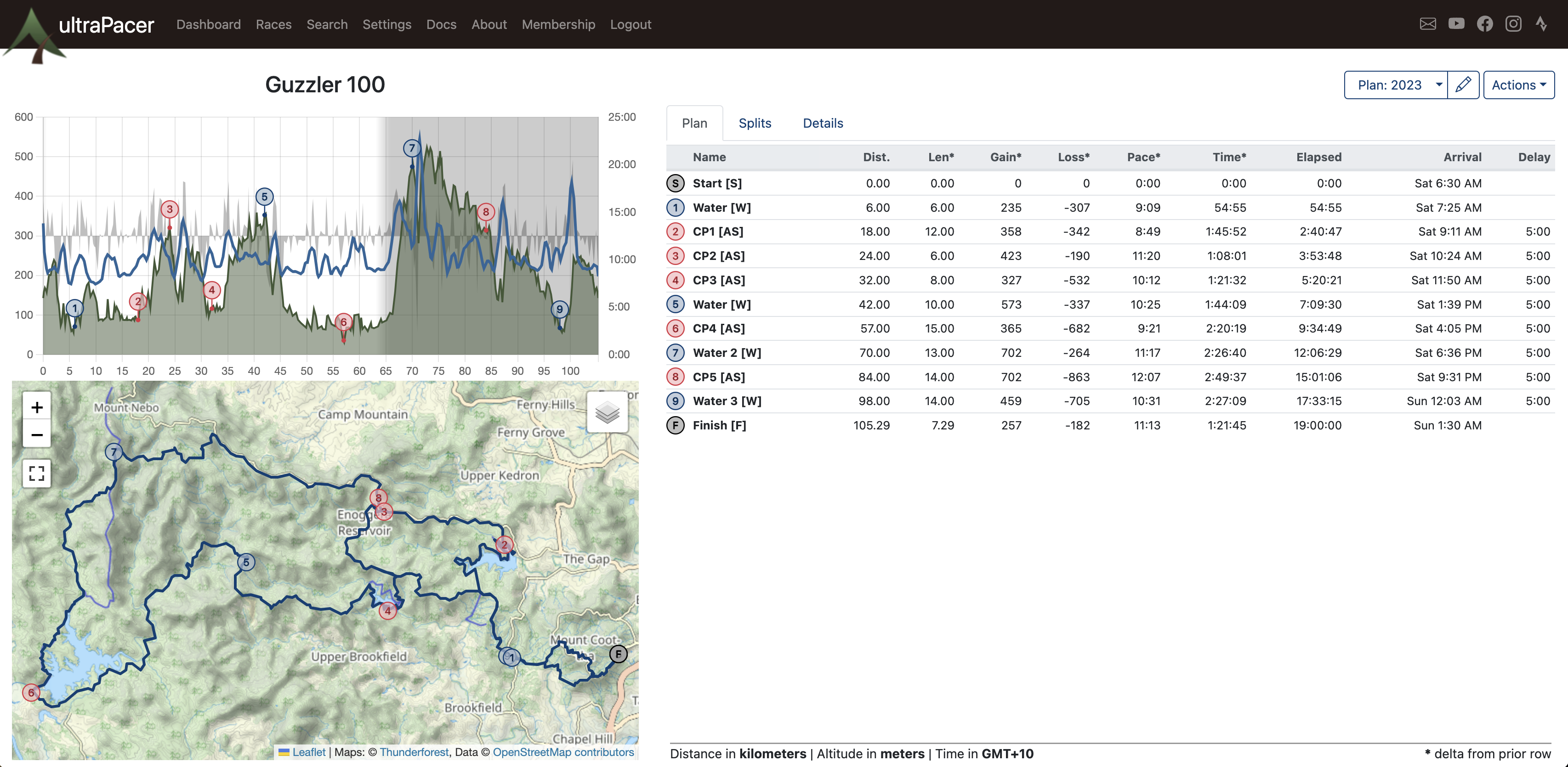Open the Instagram icon link
1568x767 pixels.
pos(1513,24)
